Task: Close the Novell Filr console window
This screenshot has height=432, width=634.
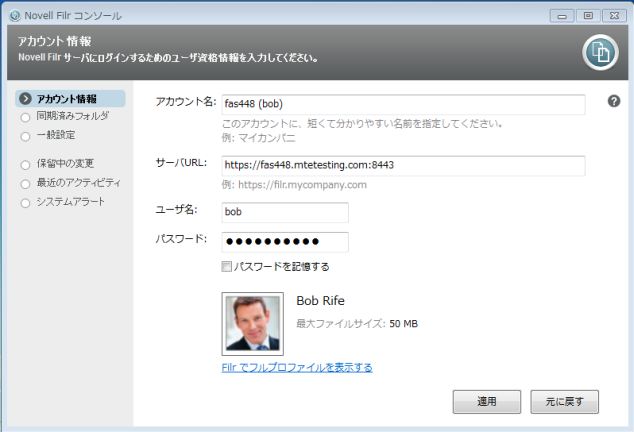Action: coord(615,16)
